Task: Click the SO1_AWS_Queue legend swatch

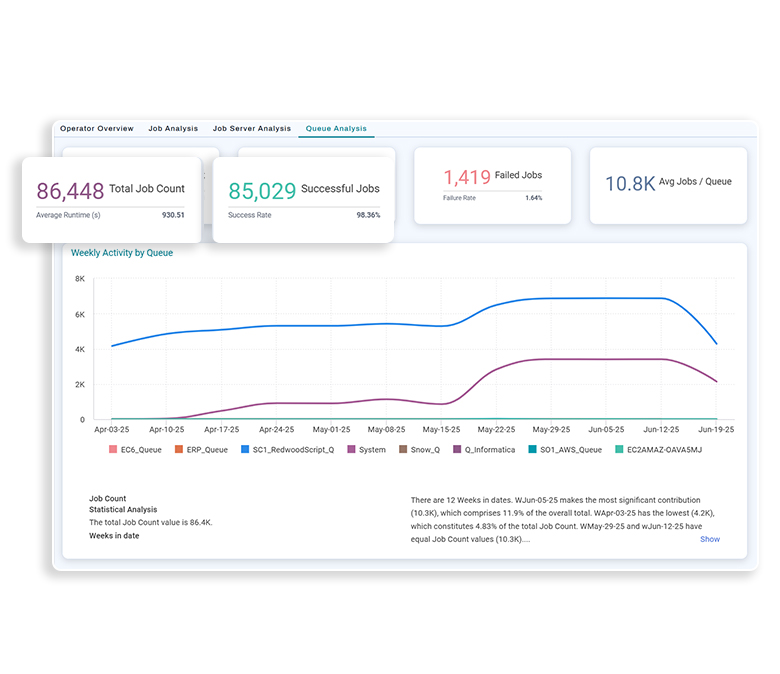Action: click(x=533, y=450)
